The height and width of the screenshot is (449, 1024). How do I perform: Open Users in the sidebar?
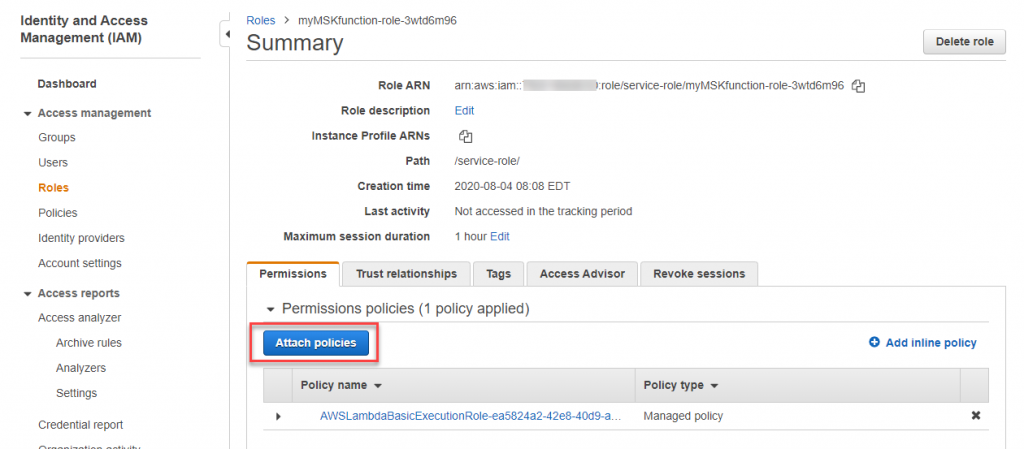coord(53,163)
